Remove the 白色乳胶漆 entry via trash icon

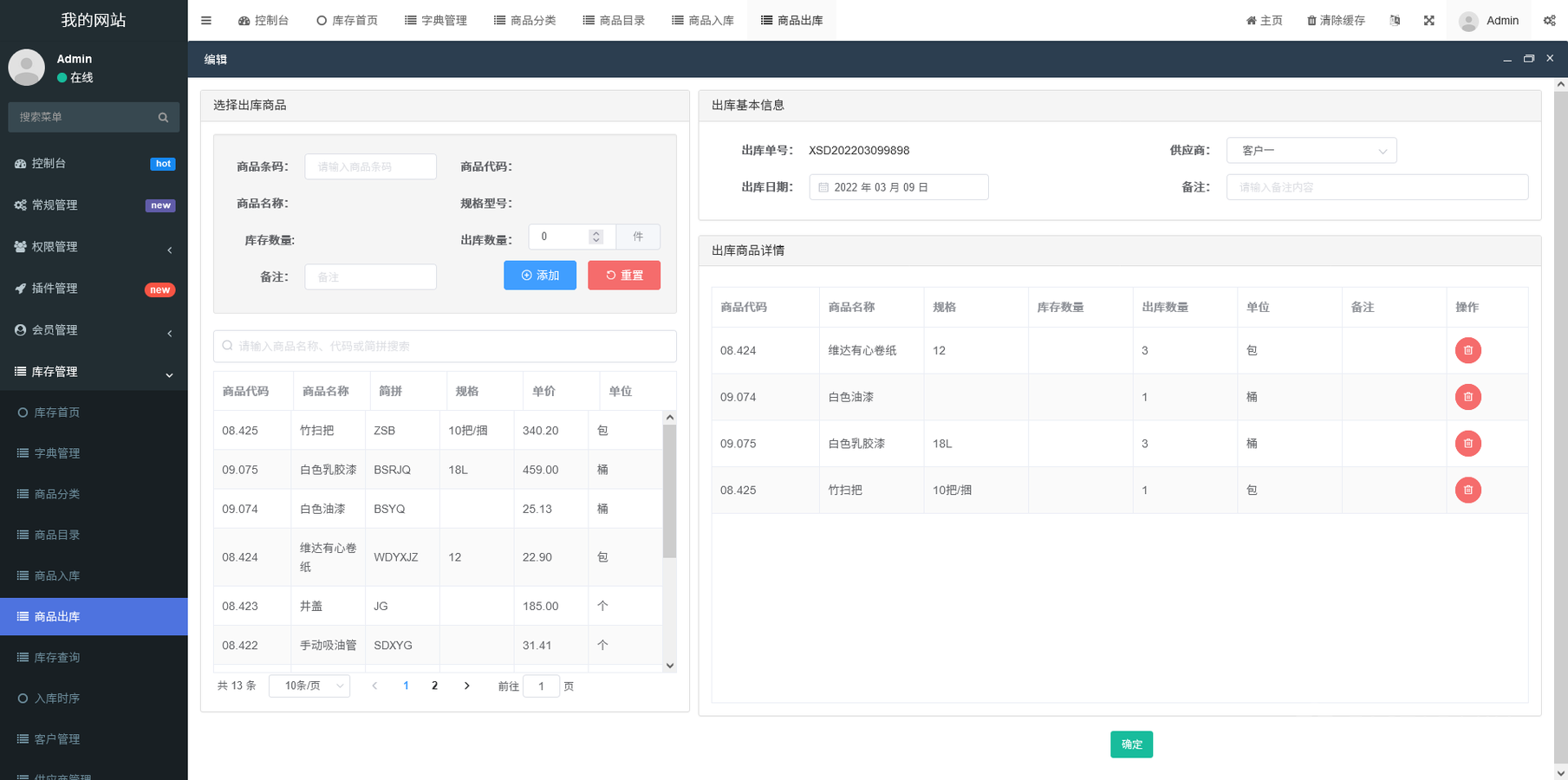[x=1467, y=444]
